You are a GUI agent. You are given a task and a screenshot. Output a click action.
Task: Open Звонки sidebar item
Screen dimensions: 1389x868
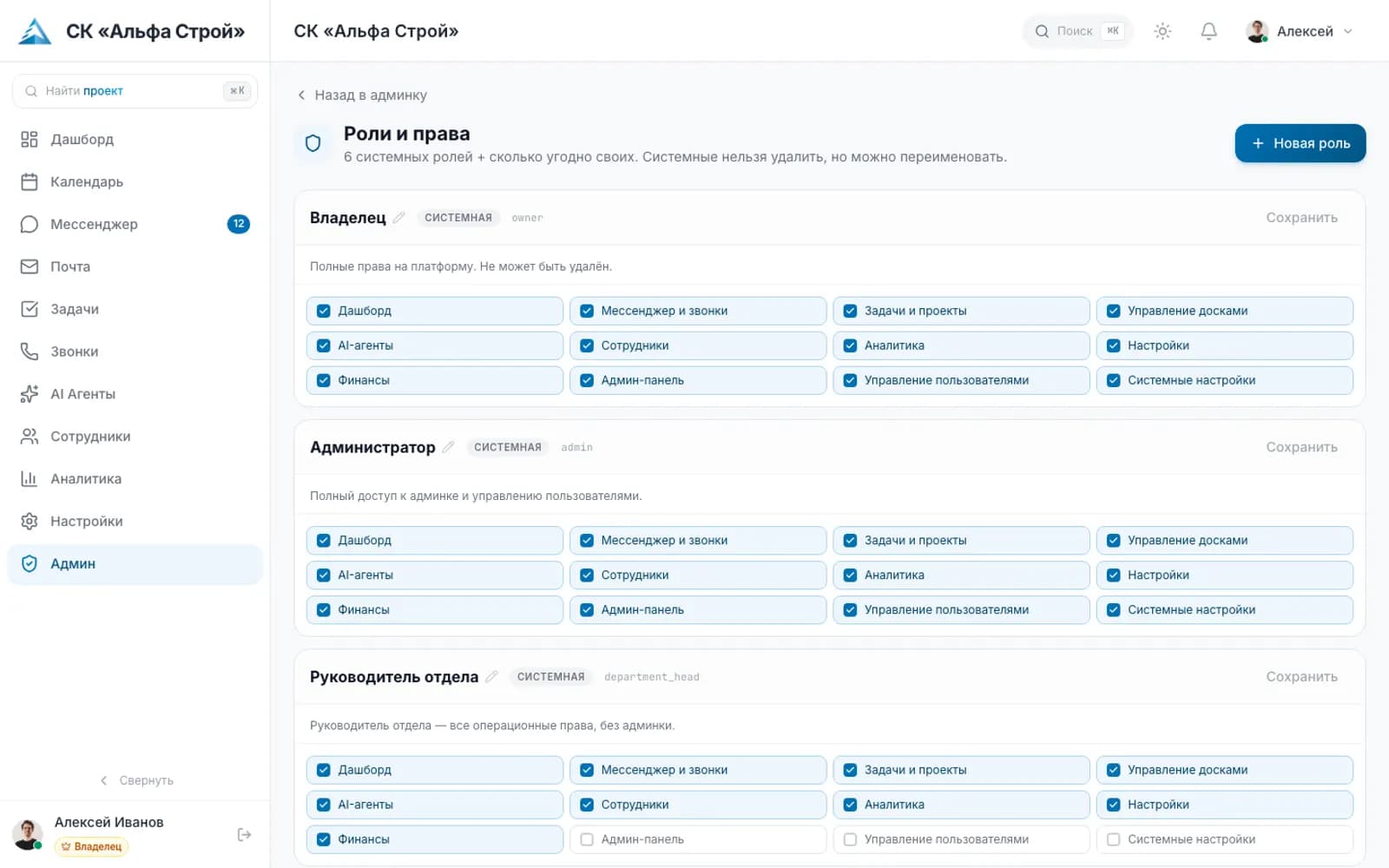135,352
